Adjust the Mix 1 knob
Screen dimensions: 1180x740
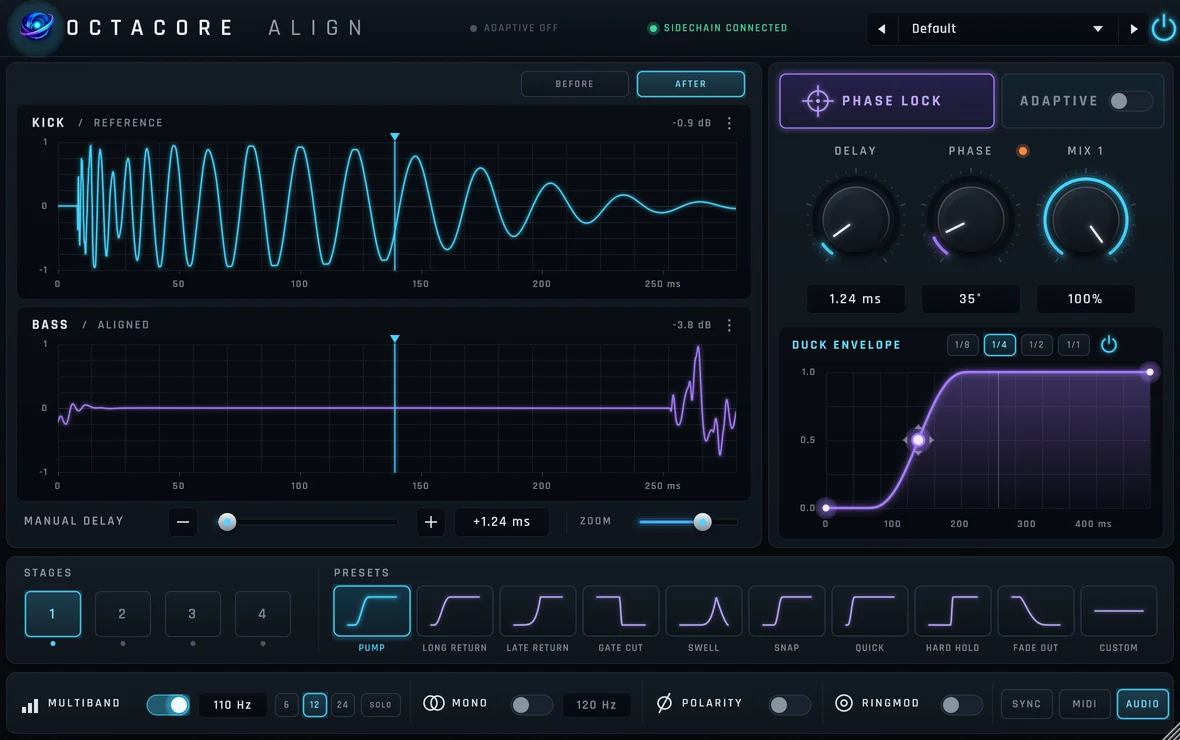tap(1085, 220)
